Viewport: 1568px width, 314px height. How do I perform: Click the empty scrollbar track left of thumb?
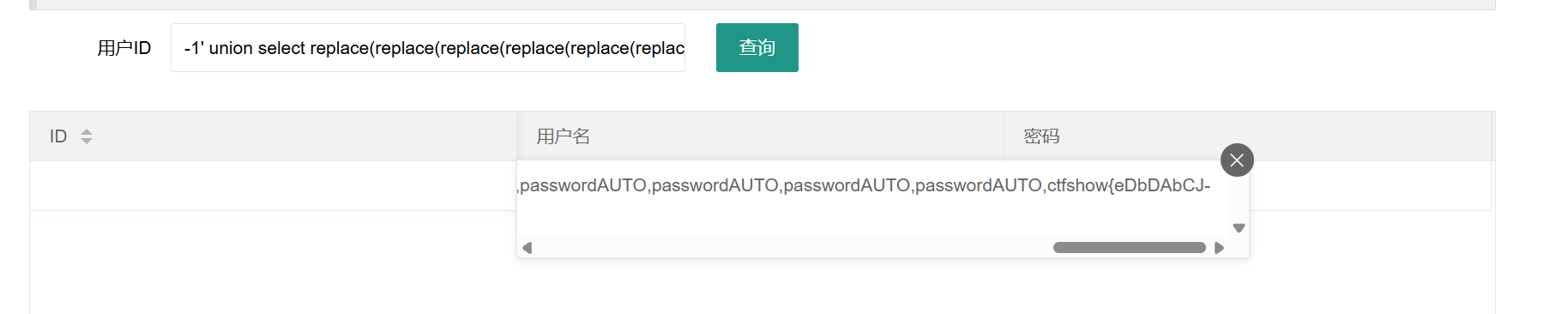(793, 248)
